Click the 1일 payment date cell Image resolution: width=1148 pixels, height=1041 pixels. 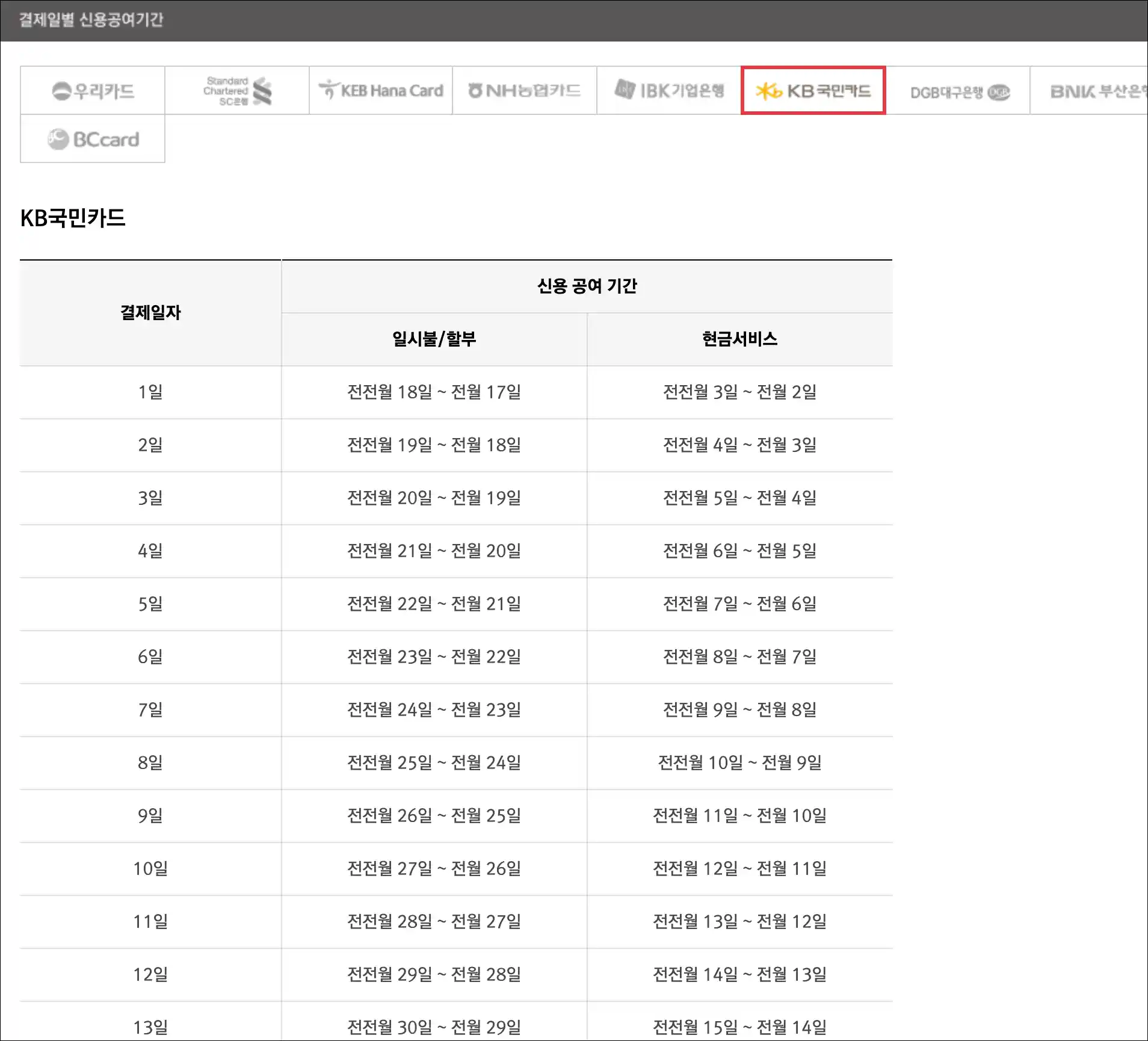pyautogui.click(x=150, y=392)
